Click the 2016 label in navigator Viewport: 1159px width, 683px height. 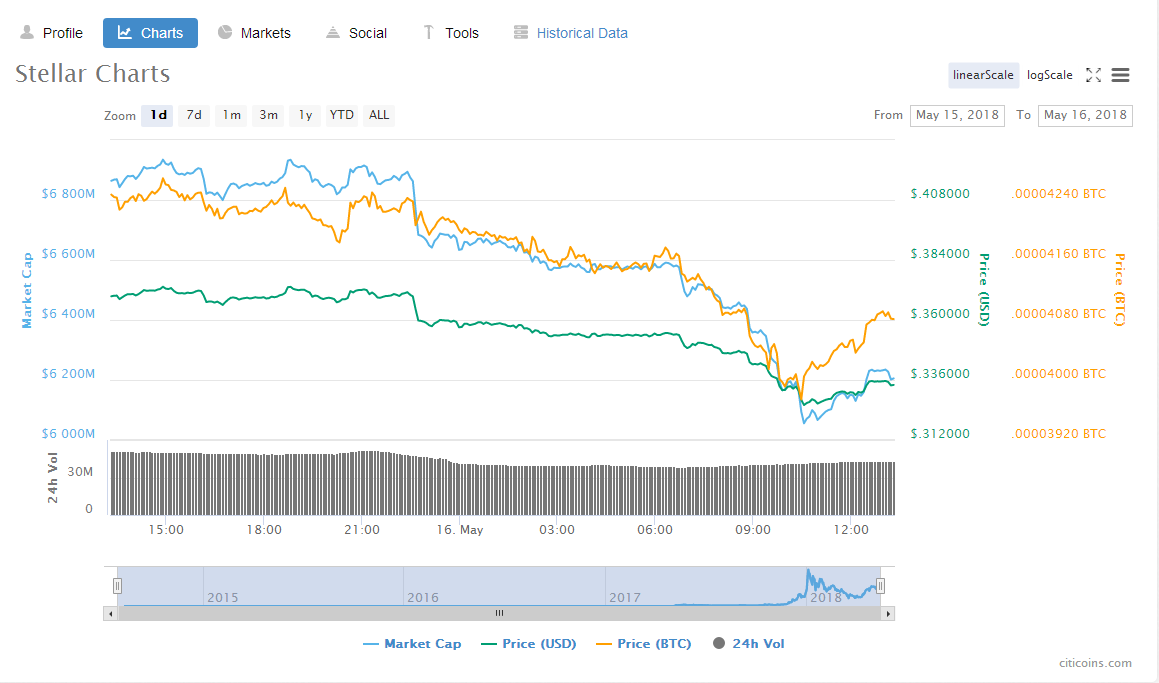[x=423, y=597]
